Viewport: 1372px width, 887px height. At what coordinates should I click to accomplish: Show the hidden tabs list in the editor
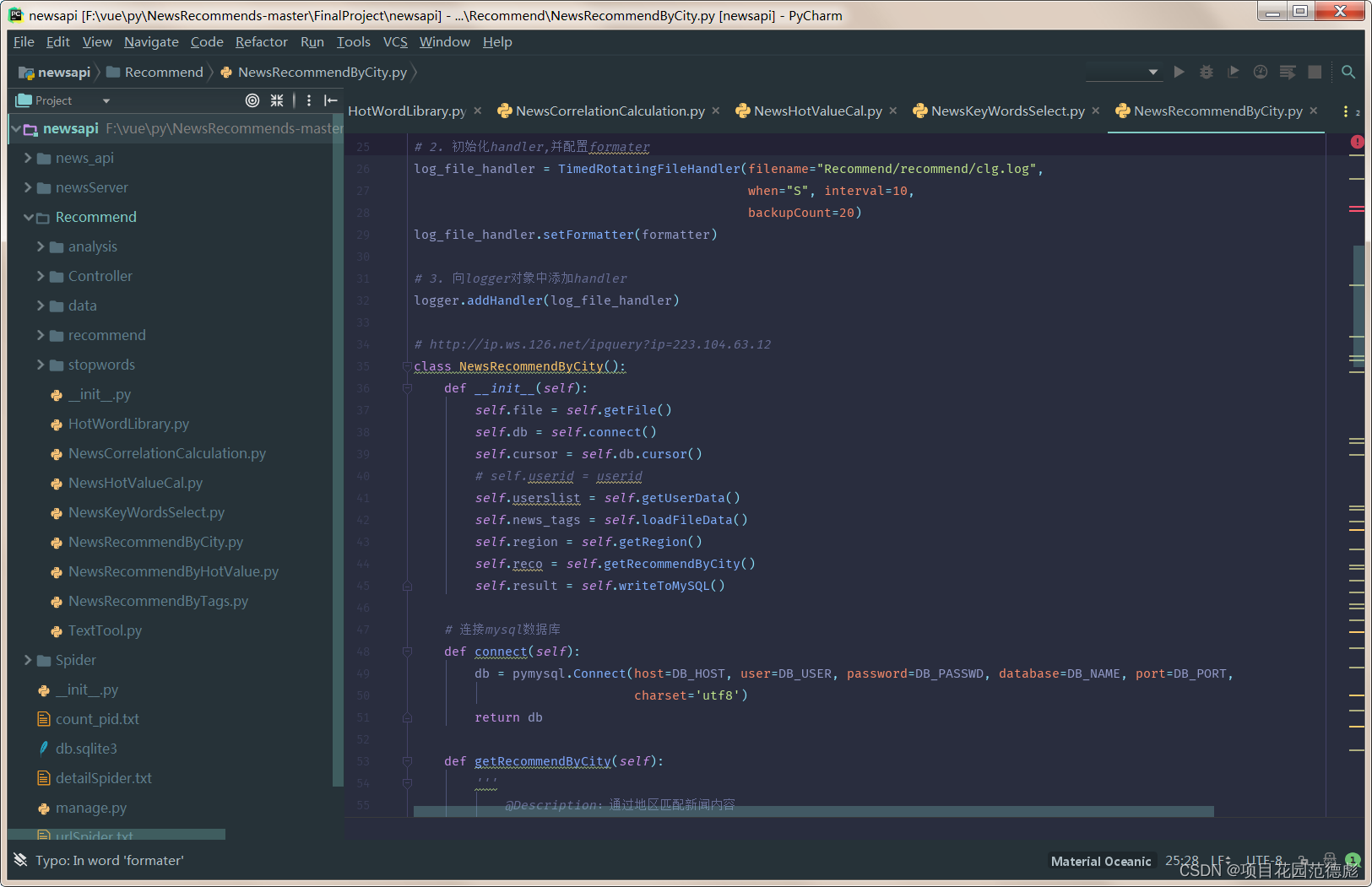1350,111
